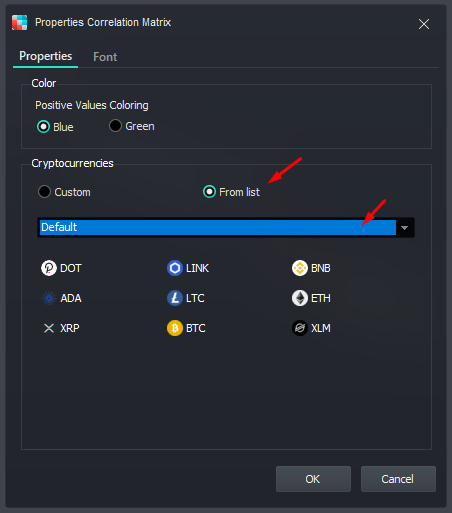Screen dimensions: 452x513
Task: Switch to the Font tab
Action: [x=105, y=57]
